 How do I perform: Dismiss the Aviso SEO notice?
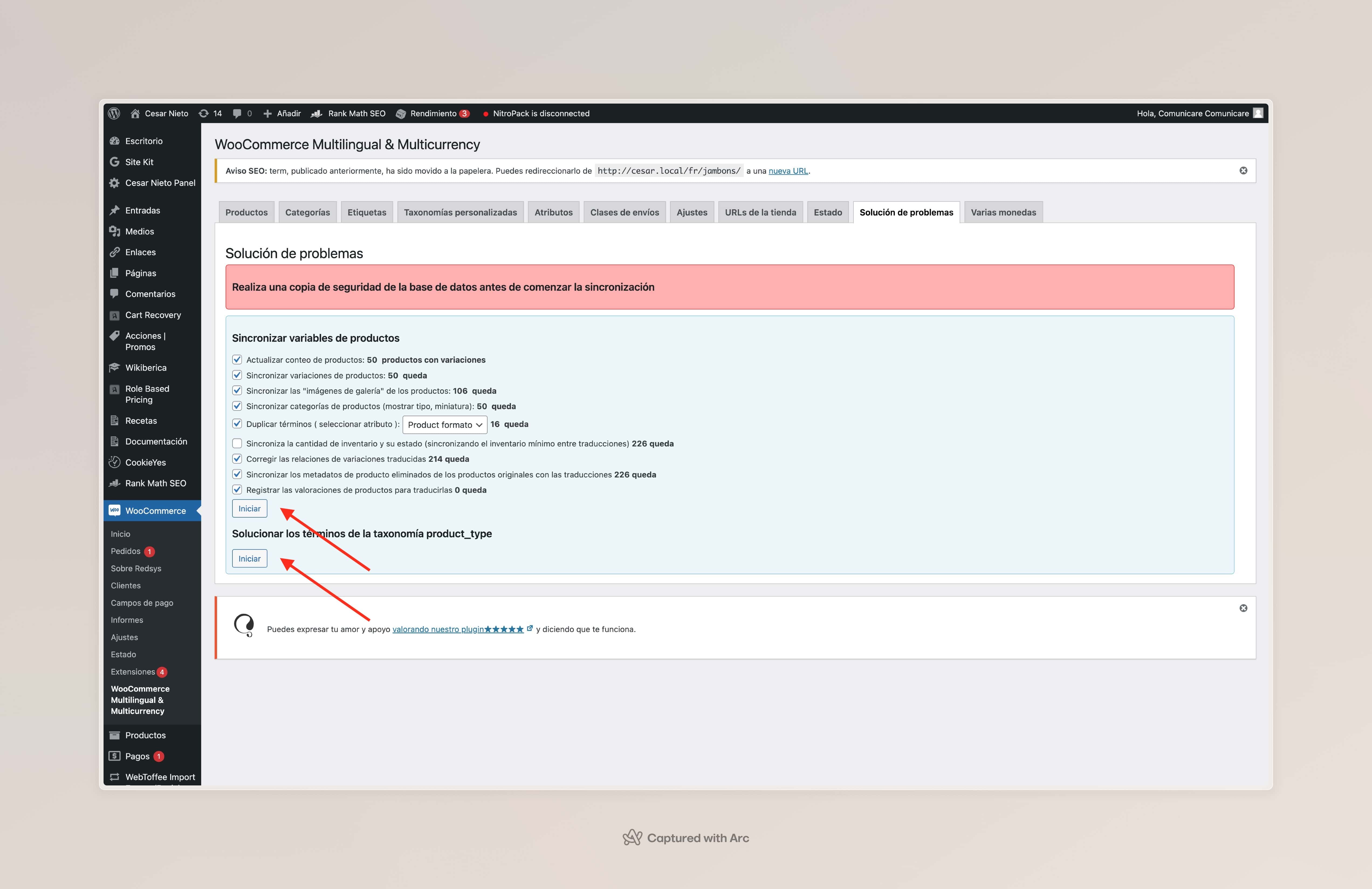[1243, 171]
